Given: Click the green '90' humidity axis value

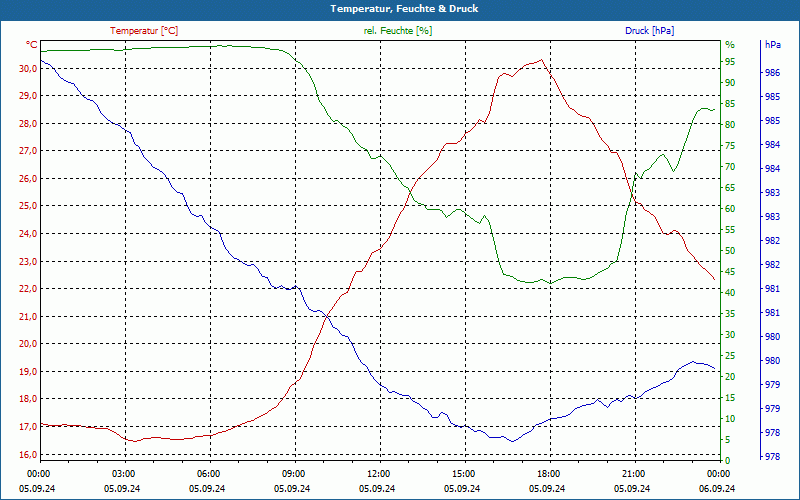Looking at the screenshot, I should point(730,83).
